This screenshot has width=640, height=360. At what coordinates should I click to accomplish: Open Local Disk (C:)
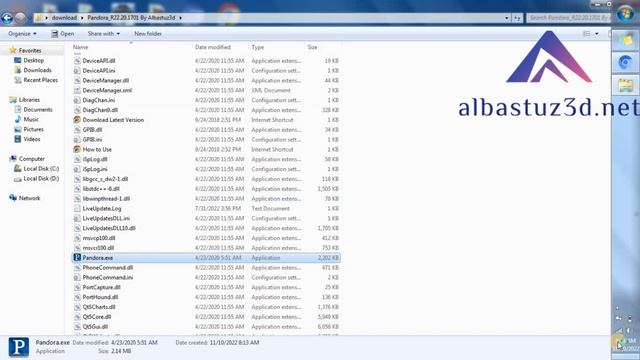(x=41, y=169)
